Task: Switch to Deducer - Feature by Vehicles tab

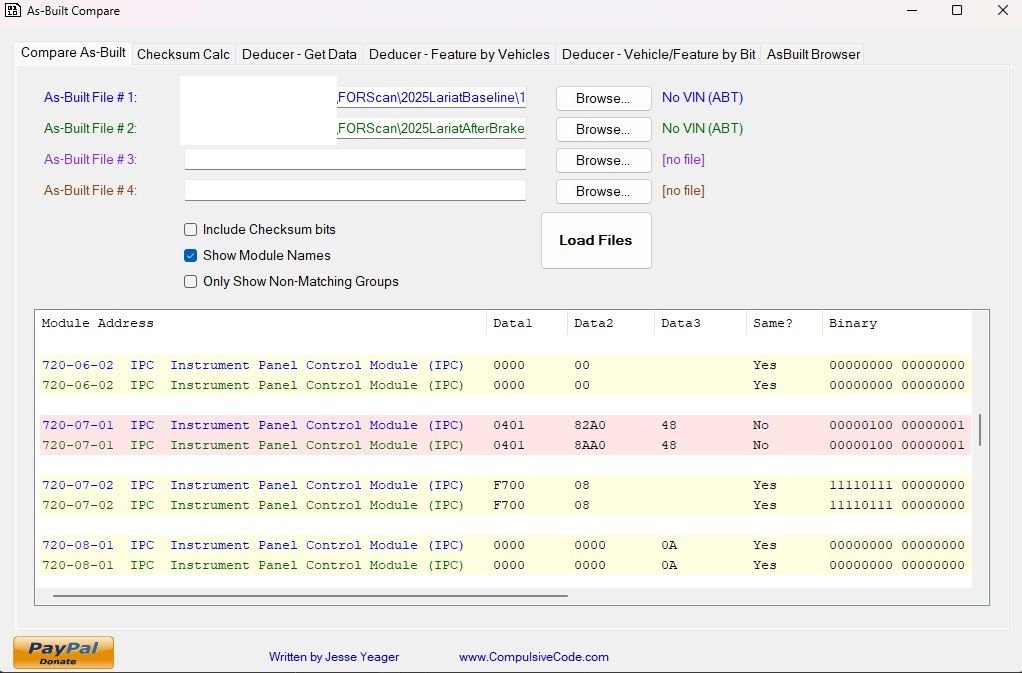Action: coord(459,54)
